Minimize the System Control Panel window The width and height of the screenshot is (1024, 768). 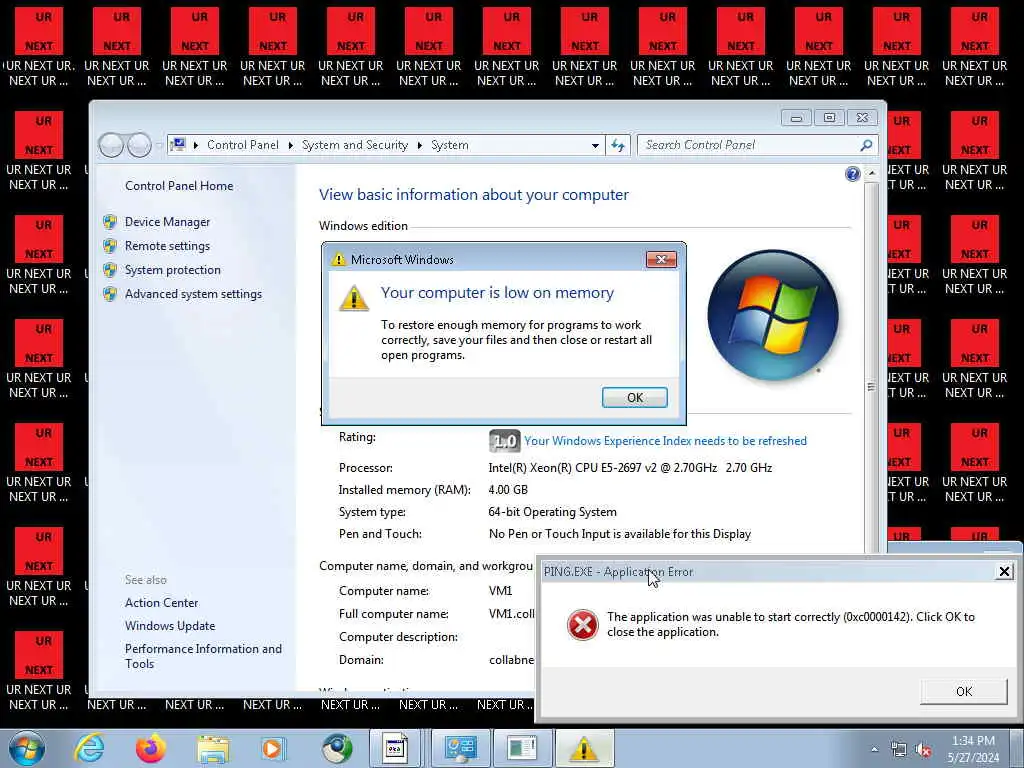(x=796, y=118)
